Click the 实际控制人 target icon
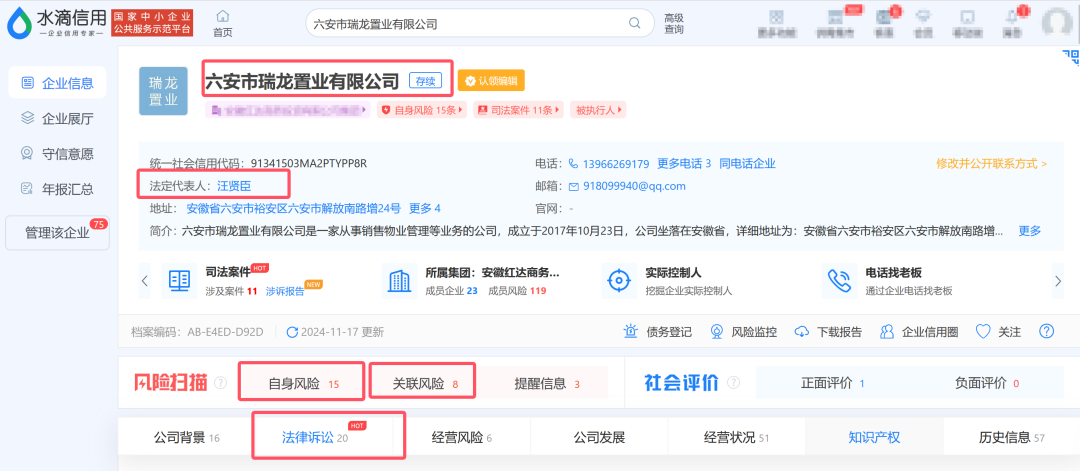The width and height of the screenshot is (1080, 471). pos(619,280)
